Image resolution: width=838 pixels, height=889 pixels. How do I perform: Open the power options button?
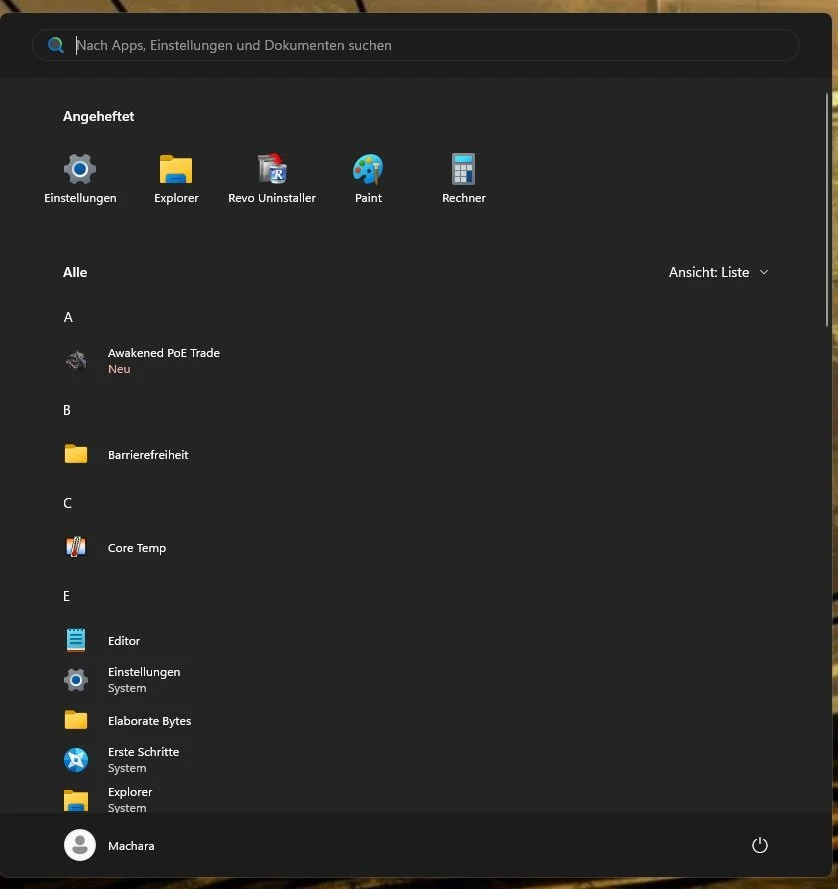(x=760, y=845)
